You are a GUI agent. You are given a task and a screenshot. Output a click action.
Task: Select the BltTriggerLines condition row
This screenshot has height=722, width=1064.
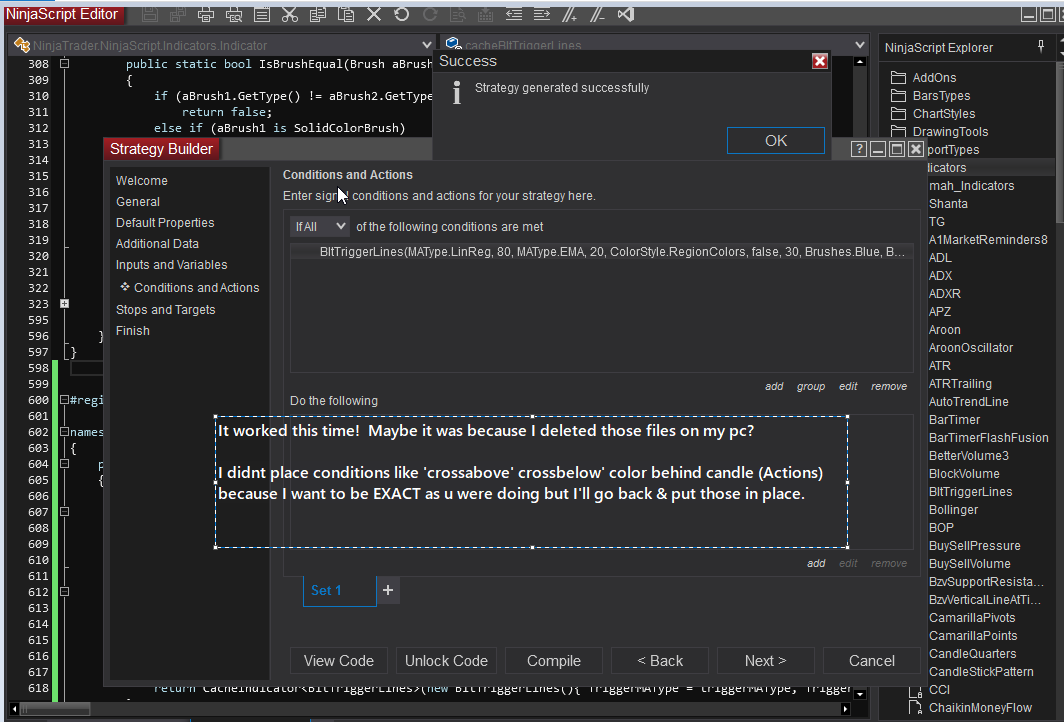(x=601, y=252)
